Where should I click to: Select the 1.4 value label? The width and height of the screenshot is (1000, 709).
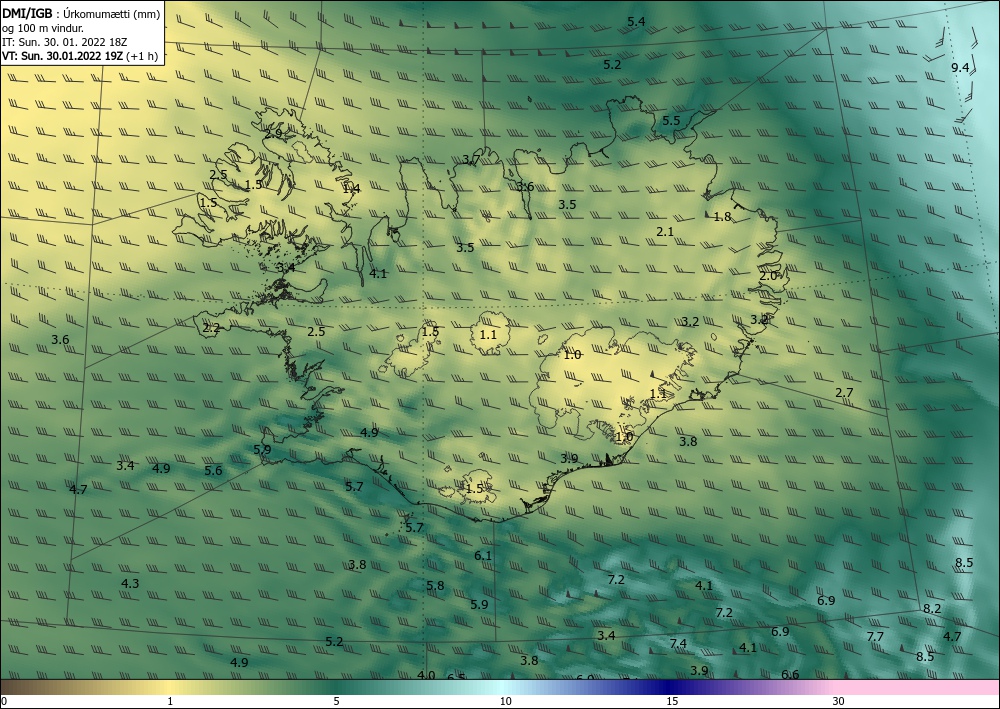click(351, 188)
